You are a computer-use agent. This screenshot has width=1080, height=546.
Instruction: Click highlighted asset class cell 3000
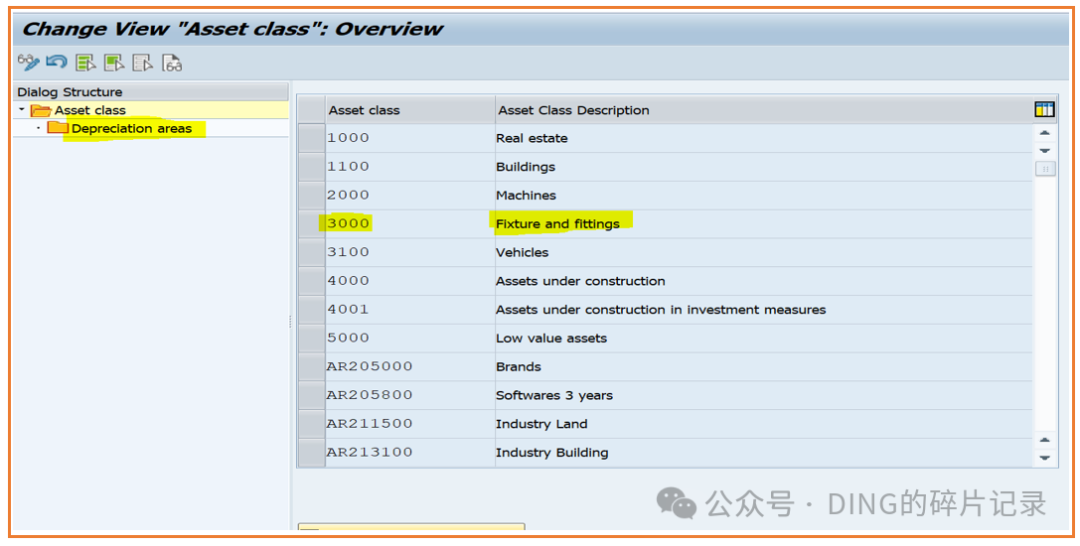click(x=410, y=224)
